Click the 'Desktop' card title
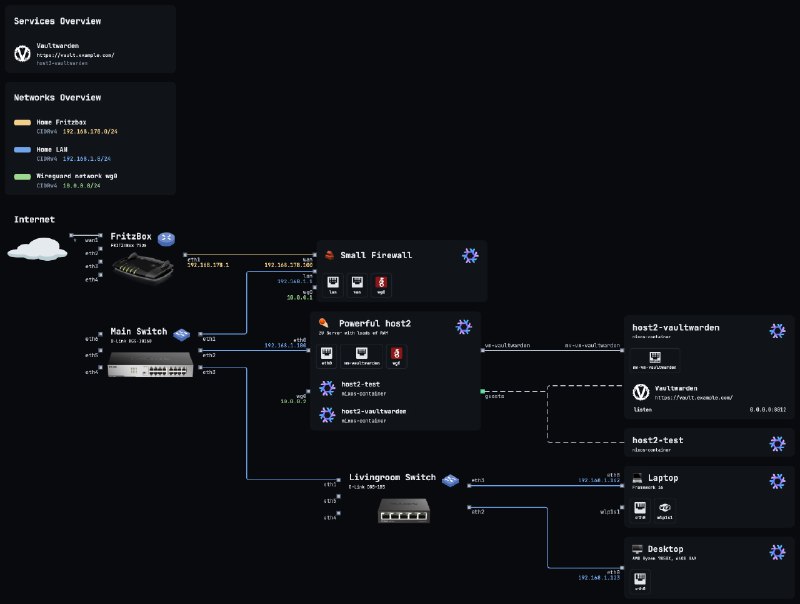The width and height of the screenshot is (800, 604). (665, 549)
